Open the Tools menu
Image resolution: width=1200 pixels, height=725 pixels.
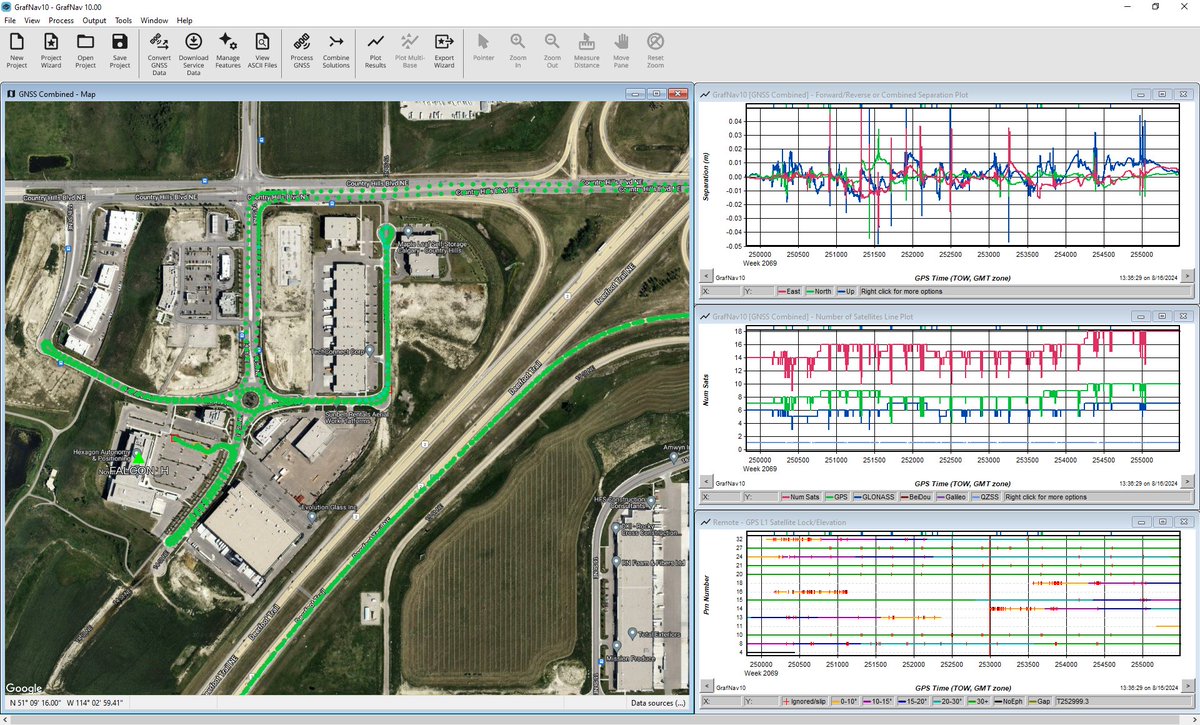point(123,20)
